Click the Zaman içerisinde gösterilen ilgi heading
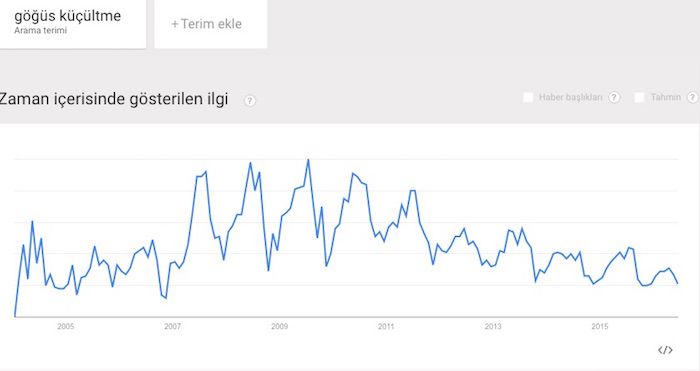Viewport: 700px width, 371px height. click(x=114, y=99)
